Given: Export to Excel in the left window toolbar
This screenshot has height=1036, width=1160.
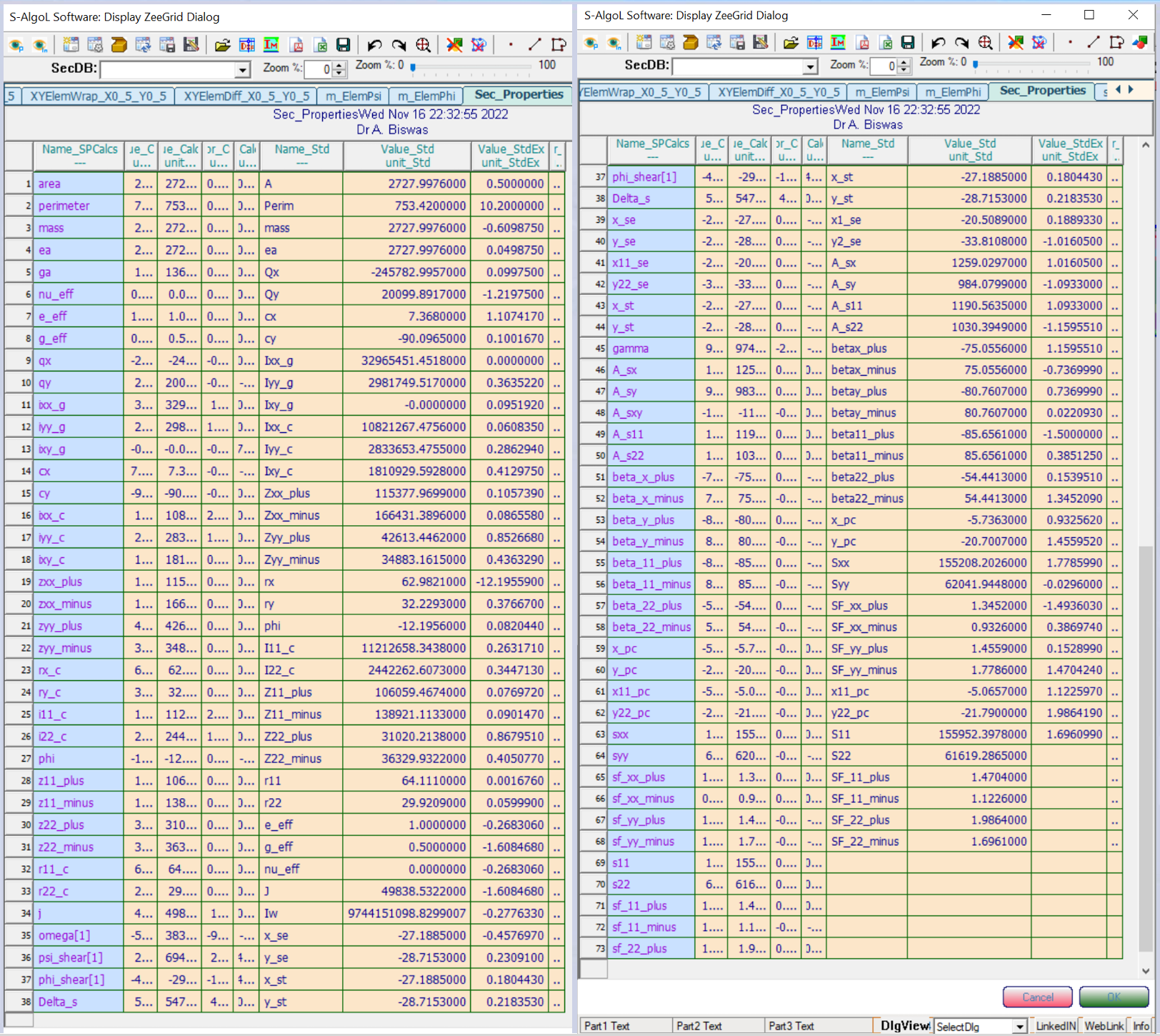Looking at the screenshot, I should pyautogui.click(x=320, y=45).
